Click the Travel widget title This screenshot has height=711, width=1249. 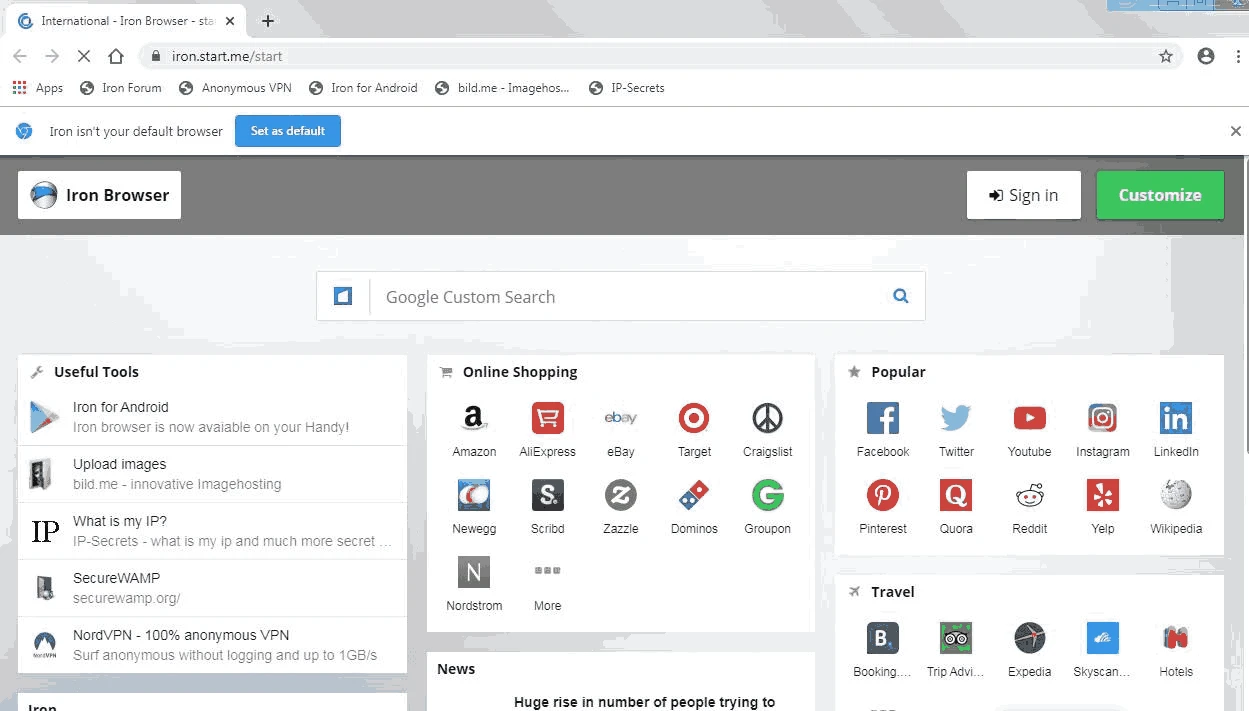click(x=892, y=592)
